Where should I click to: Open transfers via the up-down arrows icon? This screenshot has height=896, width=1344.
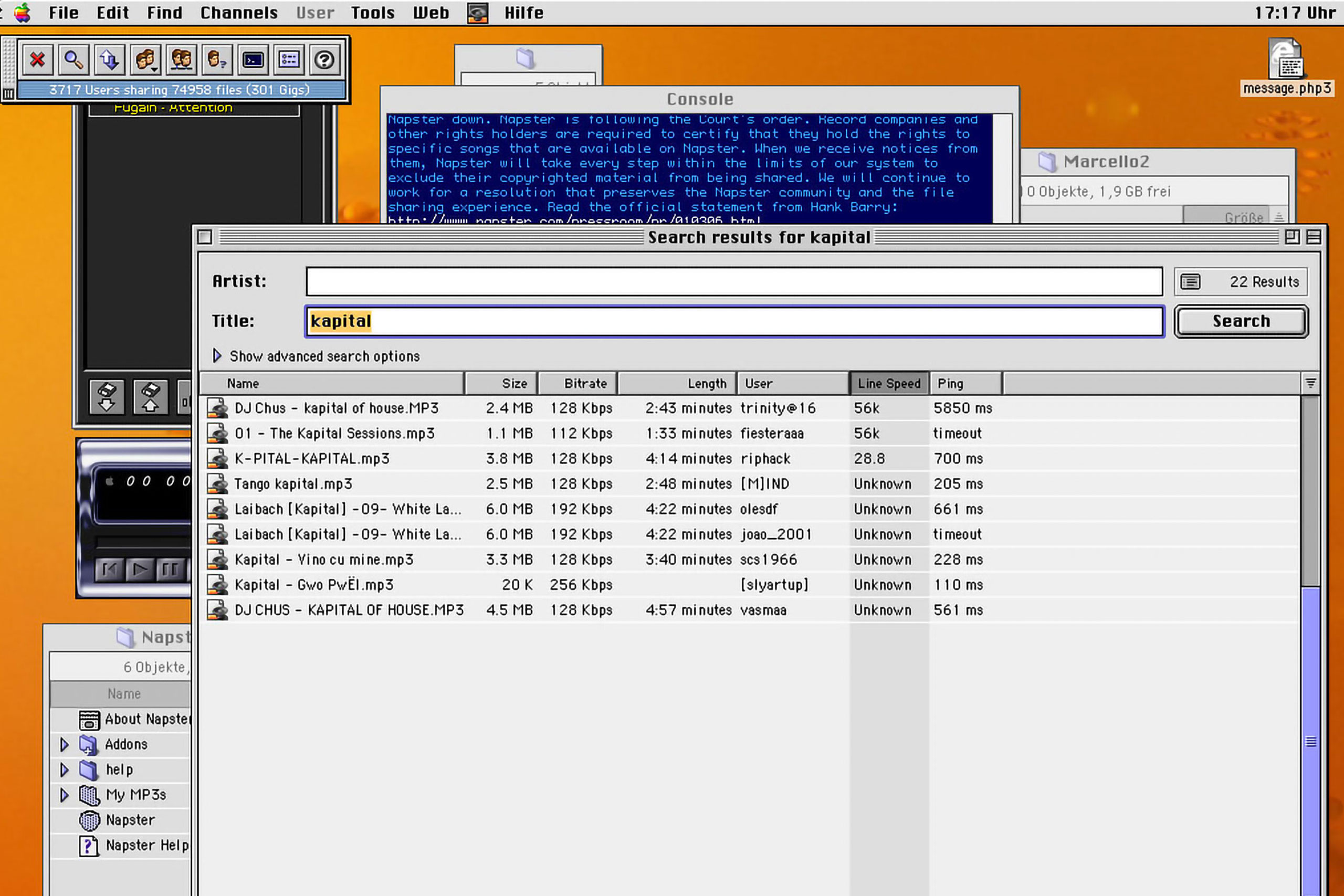(x=109, y=59)
